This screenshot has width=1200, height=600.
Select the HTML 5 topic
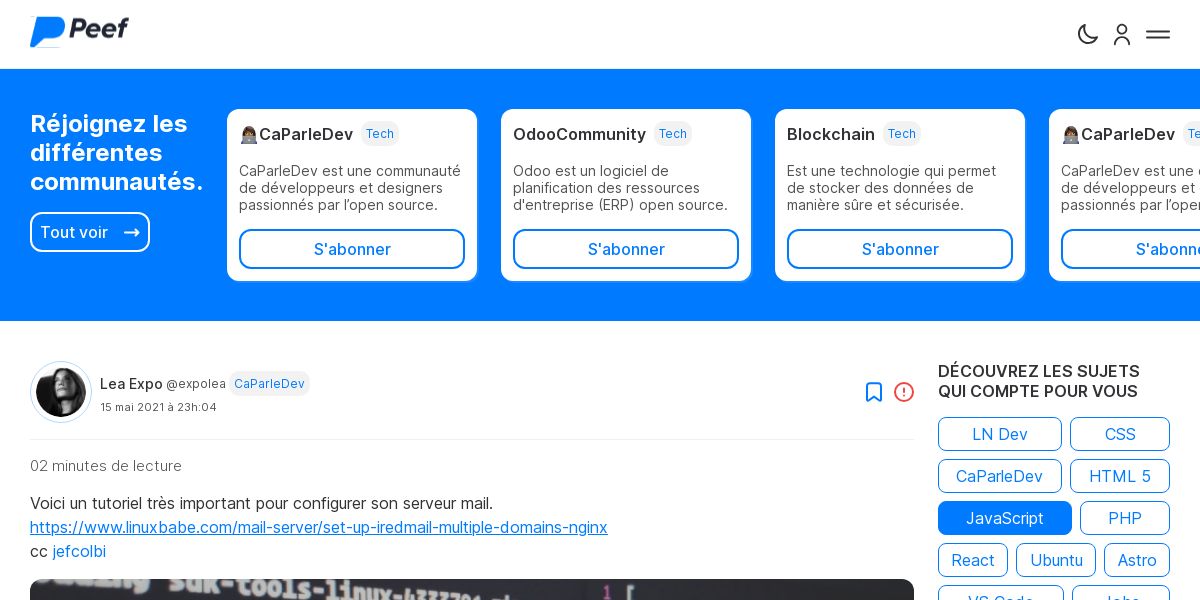(x=1120, y=476)
